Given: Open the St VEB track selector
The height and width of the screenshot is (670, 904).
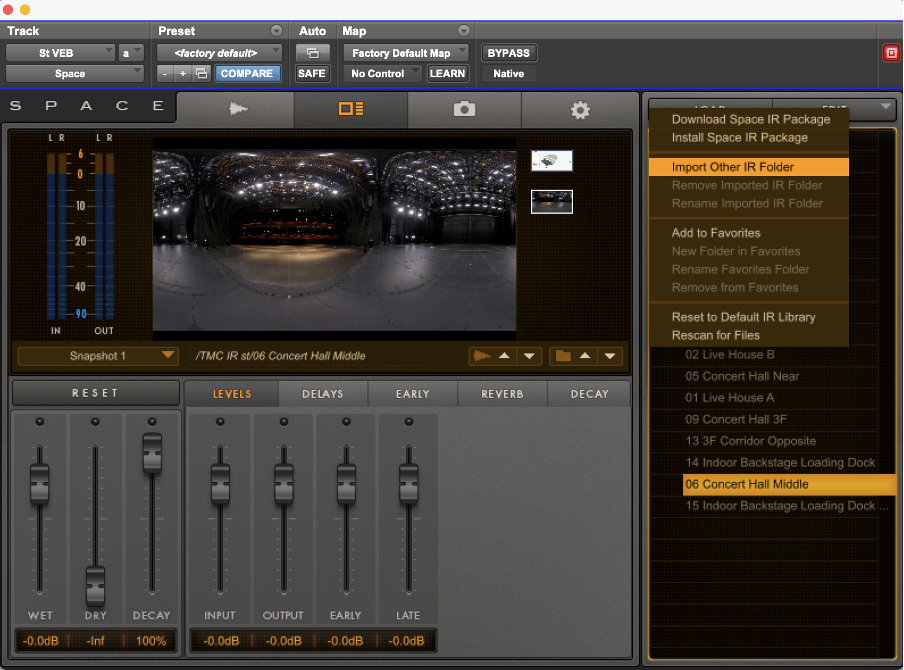Looking at the screenshot, I should [60, 53].
